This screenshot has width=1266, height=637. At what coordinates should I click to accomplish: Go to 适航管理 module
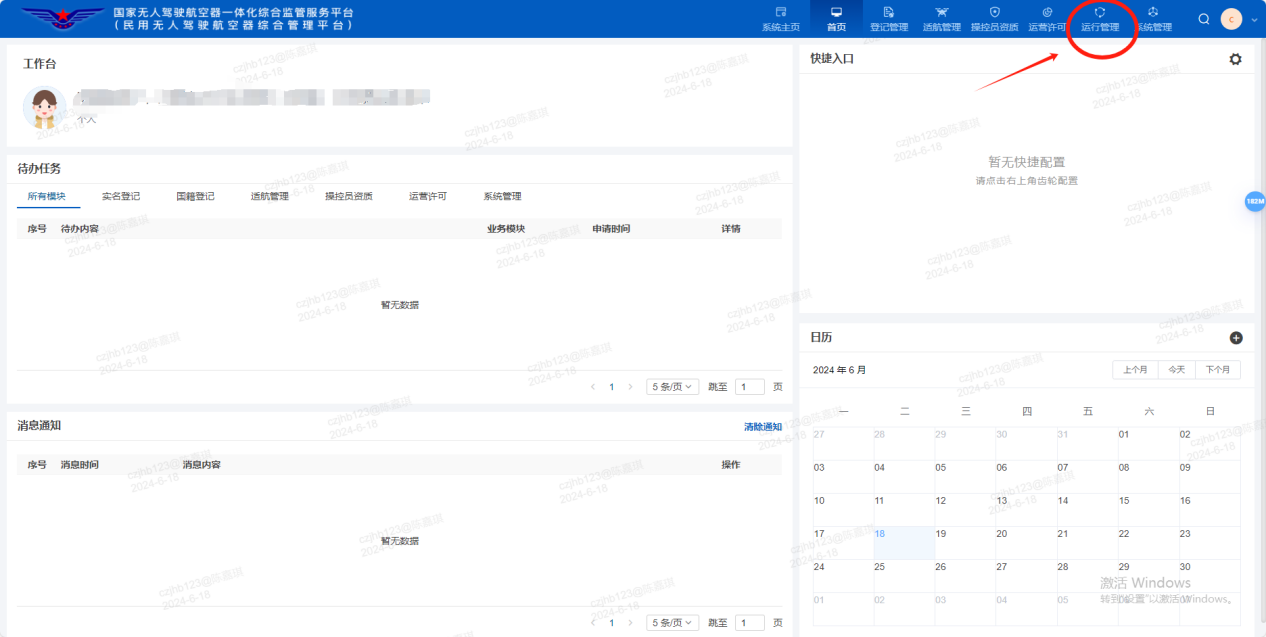[x=941, y=19]
